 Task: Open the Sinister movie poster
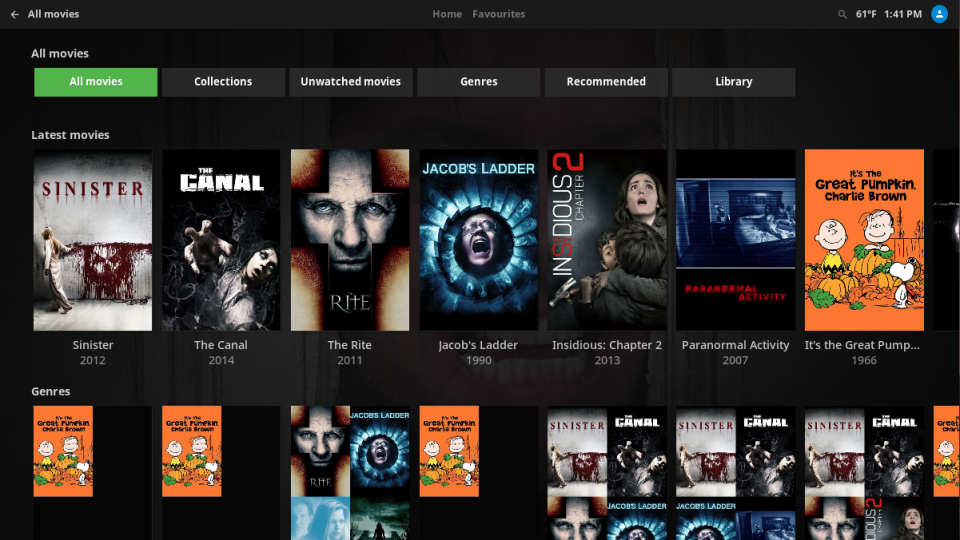(x=93, y=240)
